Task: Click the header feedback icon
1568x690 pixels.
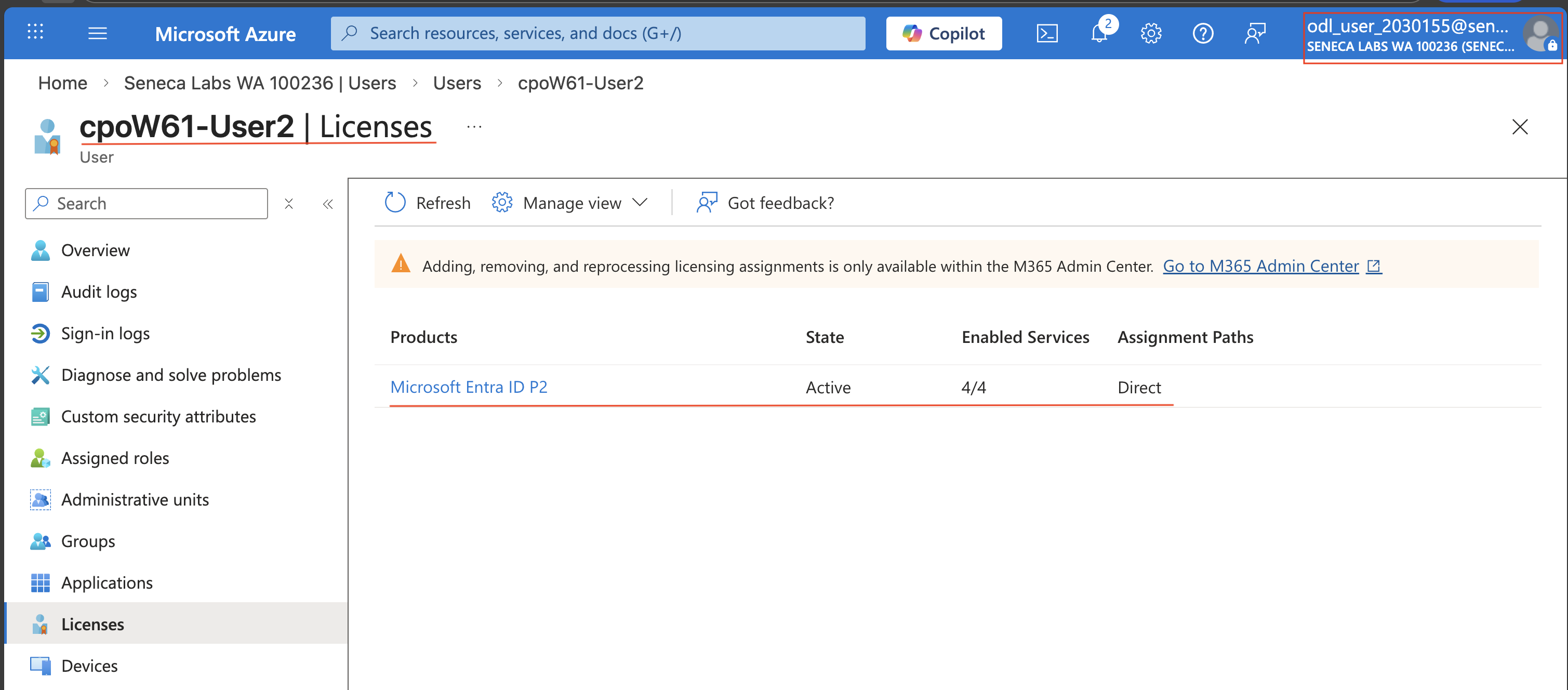Action: [x=1255, y=33]
